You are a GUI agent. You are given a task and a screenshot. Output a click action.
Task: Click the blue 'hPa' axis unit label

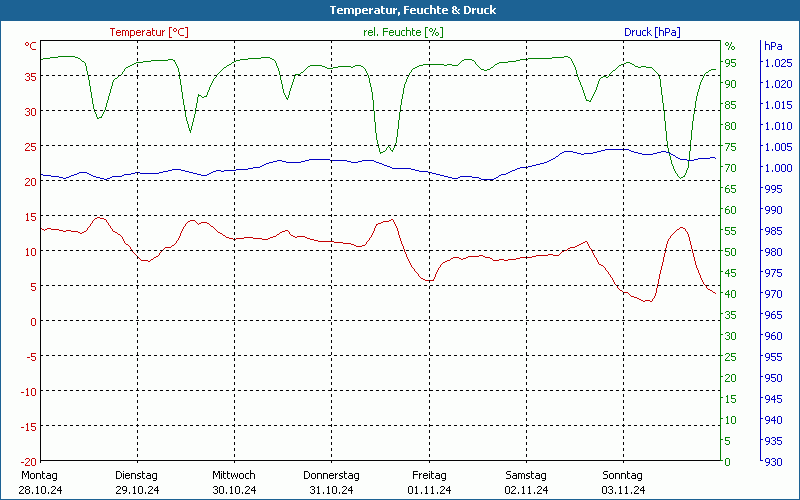(x=773, y=46)
